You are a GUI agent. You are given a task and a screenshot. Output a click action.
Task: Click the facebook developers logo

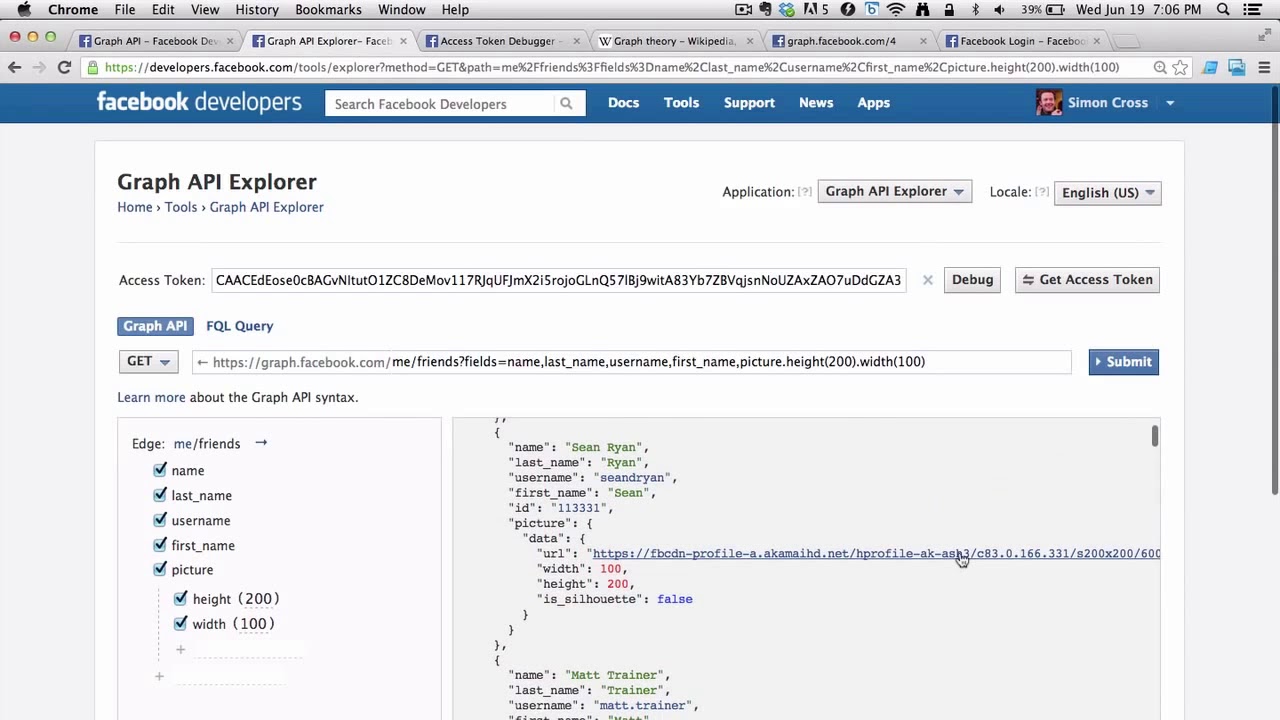pos(199,102)
